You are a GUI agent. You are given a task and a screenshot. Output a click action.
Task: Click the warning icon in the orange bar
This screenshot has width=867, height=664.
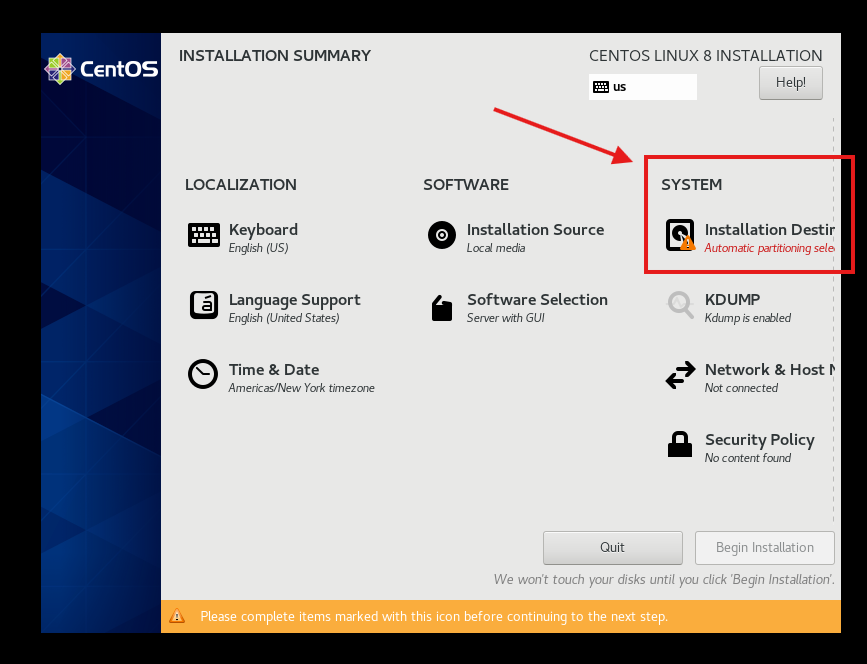pyautogui.click(x=177, y=616)
